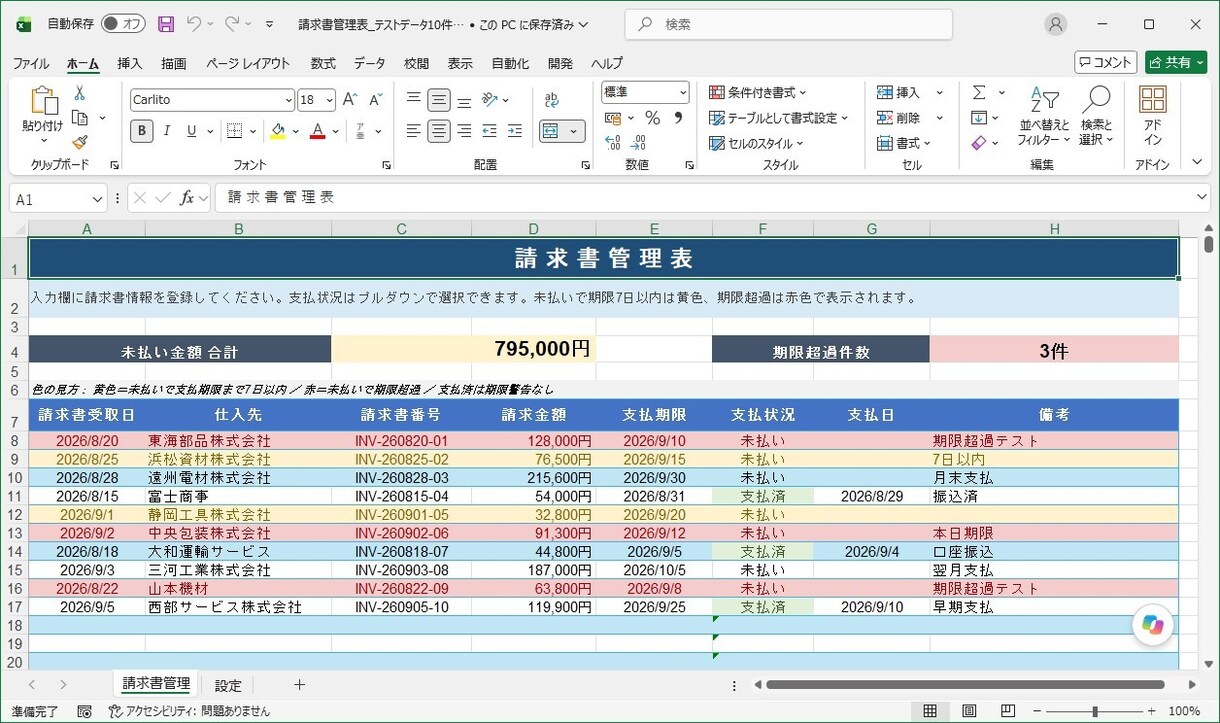1220x723 pixels.
Task: Select cell with INV-260815-04
Action: pyautogui.click(x=401, y=496)
